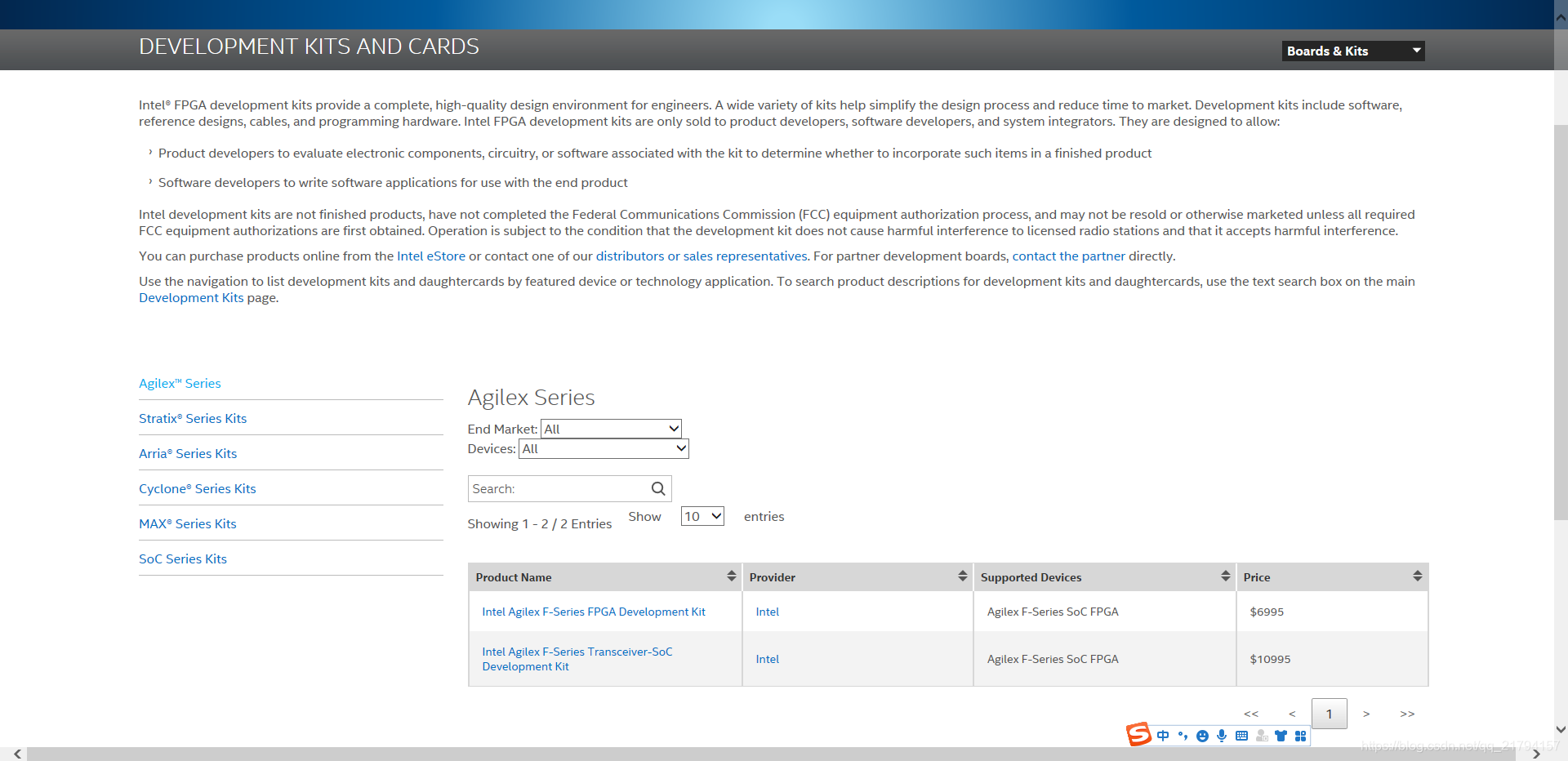
Task: Open the toolbox grid icon in IME bar
Action: (1301, 736)
